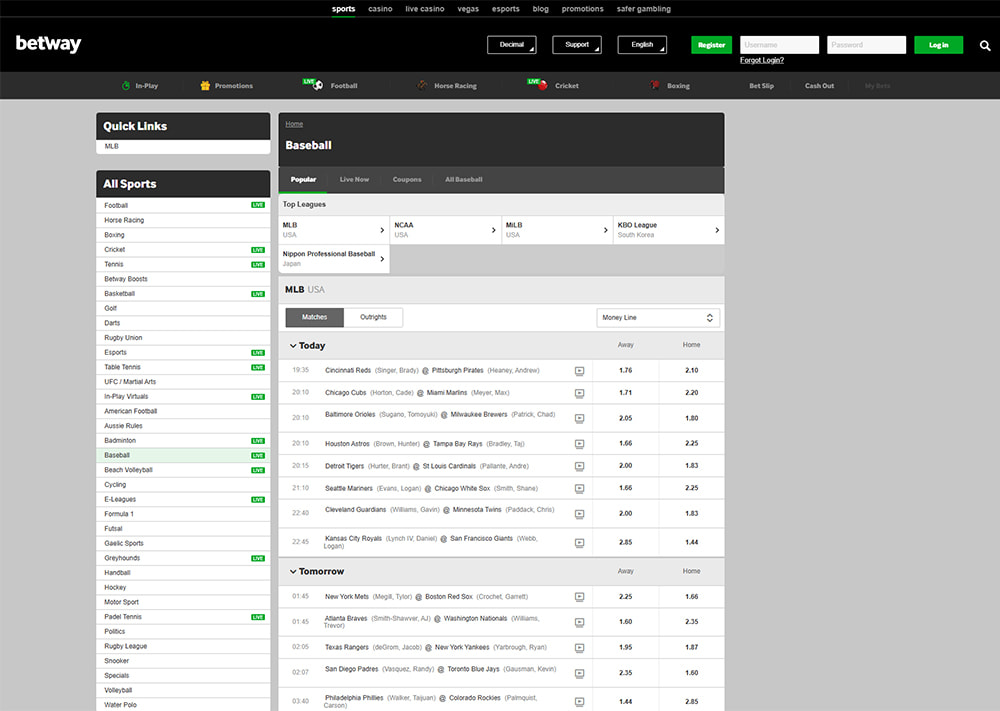Collapse the Tomorrow matches section
This screenshot has width=1000, height=711.
click(x=317, y=571)
